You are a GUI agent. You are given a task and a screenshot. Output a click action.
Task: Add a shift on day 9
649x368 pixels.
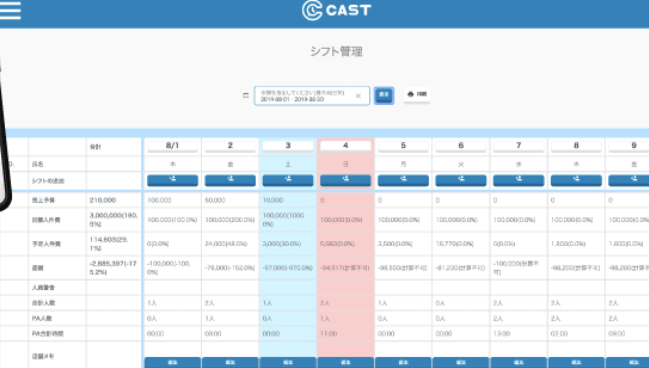[629, 180]
